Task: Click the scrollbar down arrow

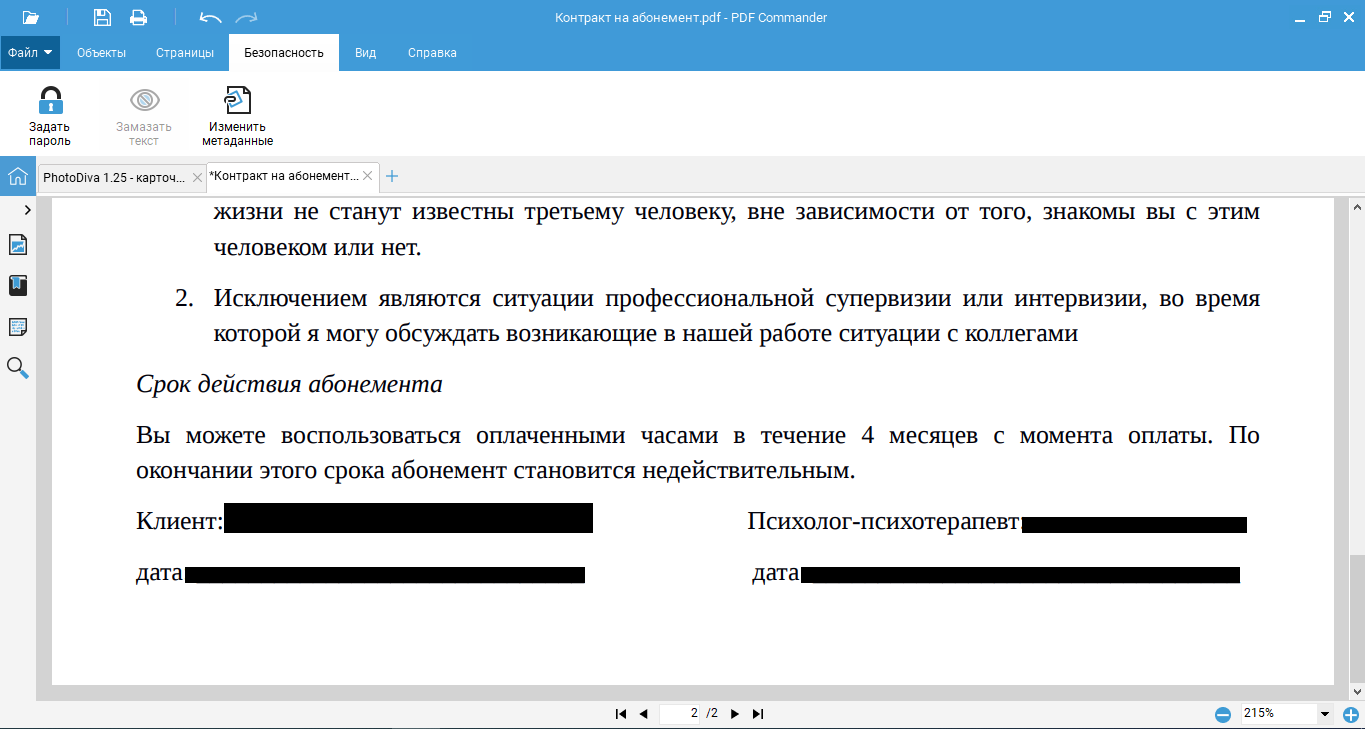Action: [x=1356, y=692]
